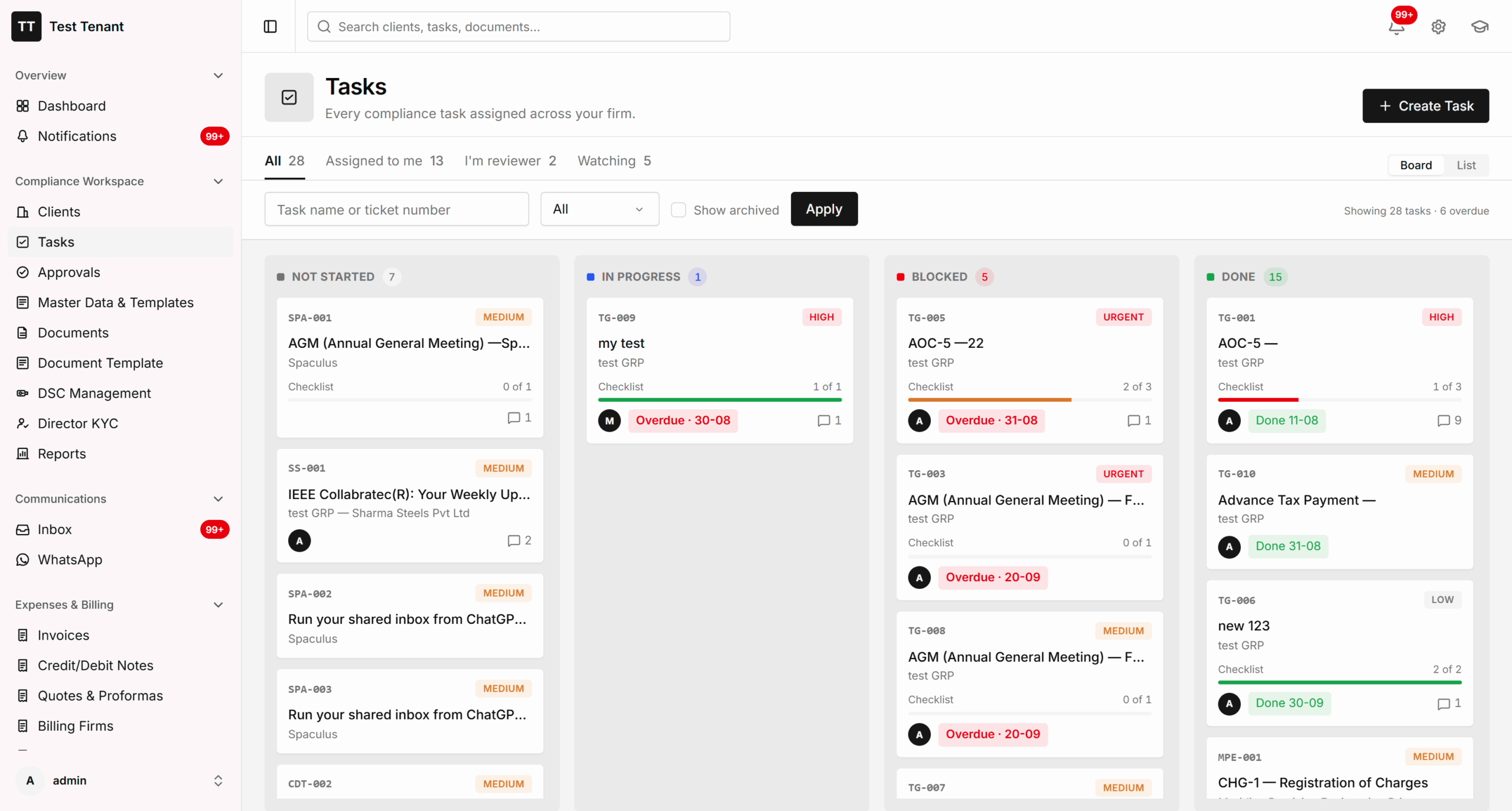Click the Apply filter button
Image resolution: width=1512 pixels, height=811 pixels.
824,209
